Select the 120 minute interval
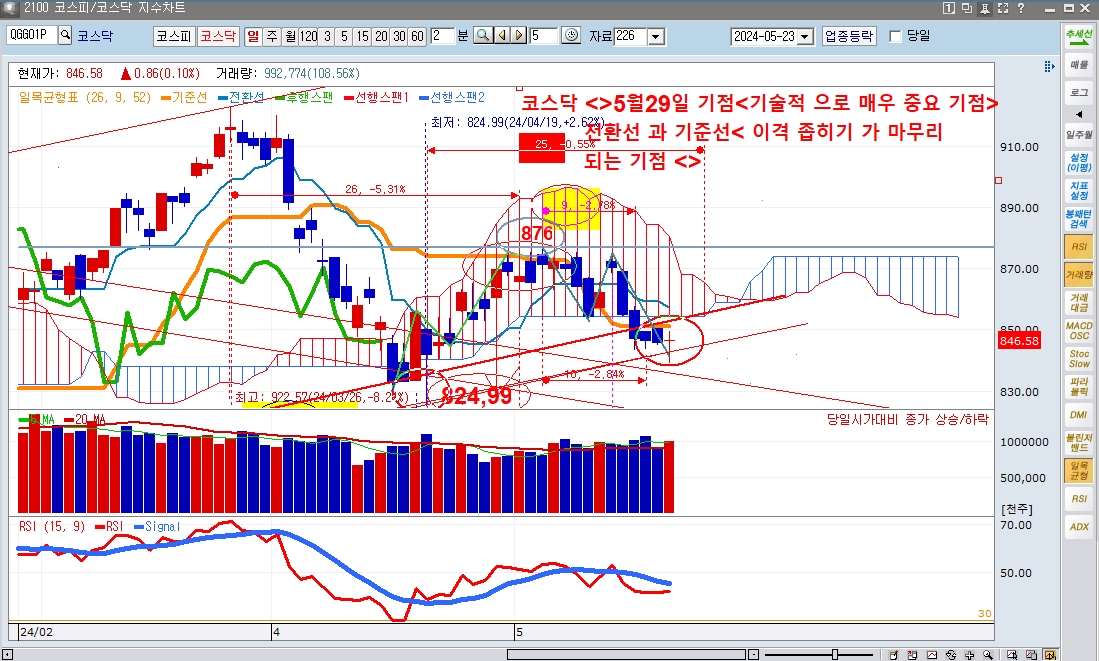This screenshot has width=1099, height=661. pos(308,36)
